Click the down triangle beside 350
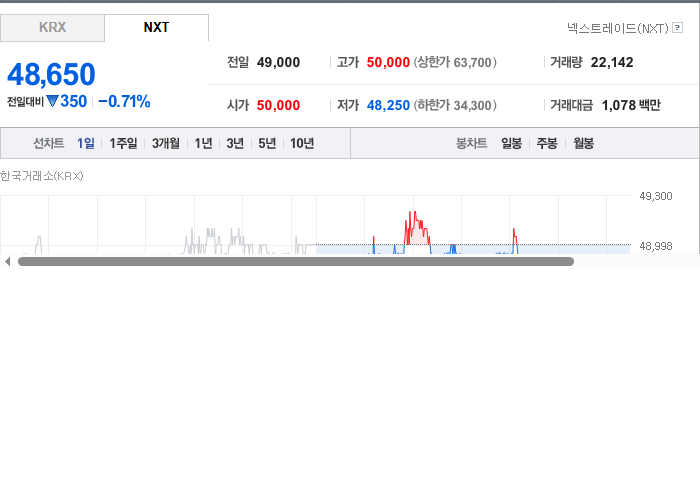Screen dimensions: 700x490 [52, 101]
